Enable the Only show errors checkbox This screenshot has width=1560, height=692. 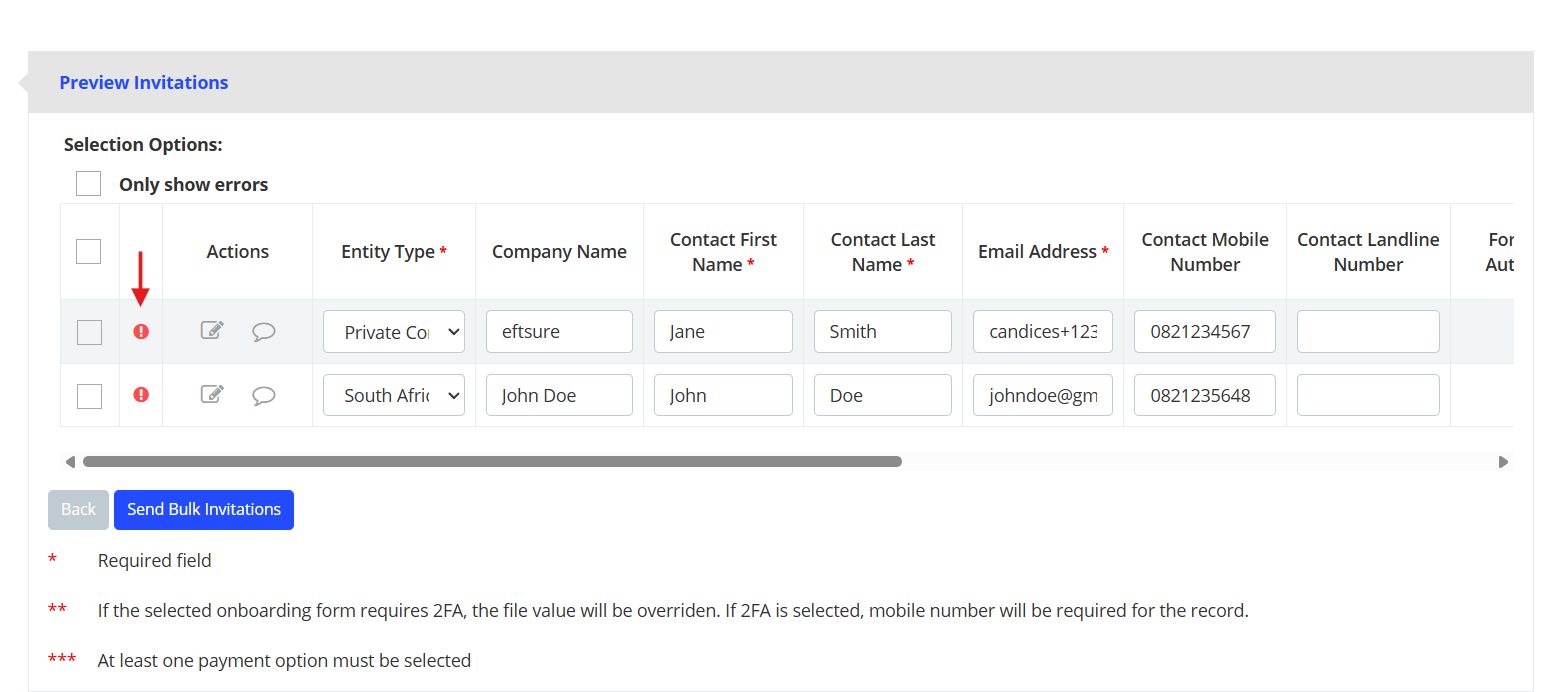(89, 184)
